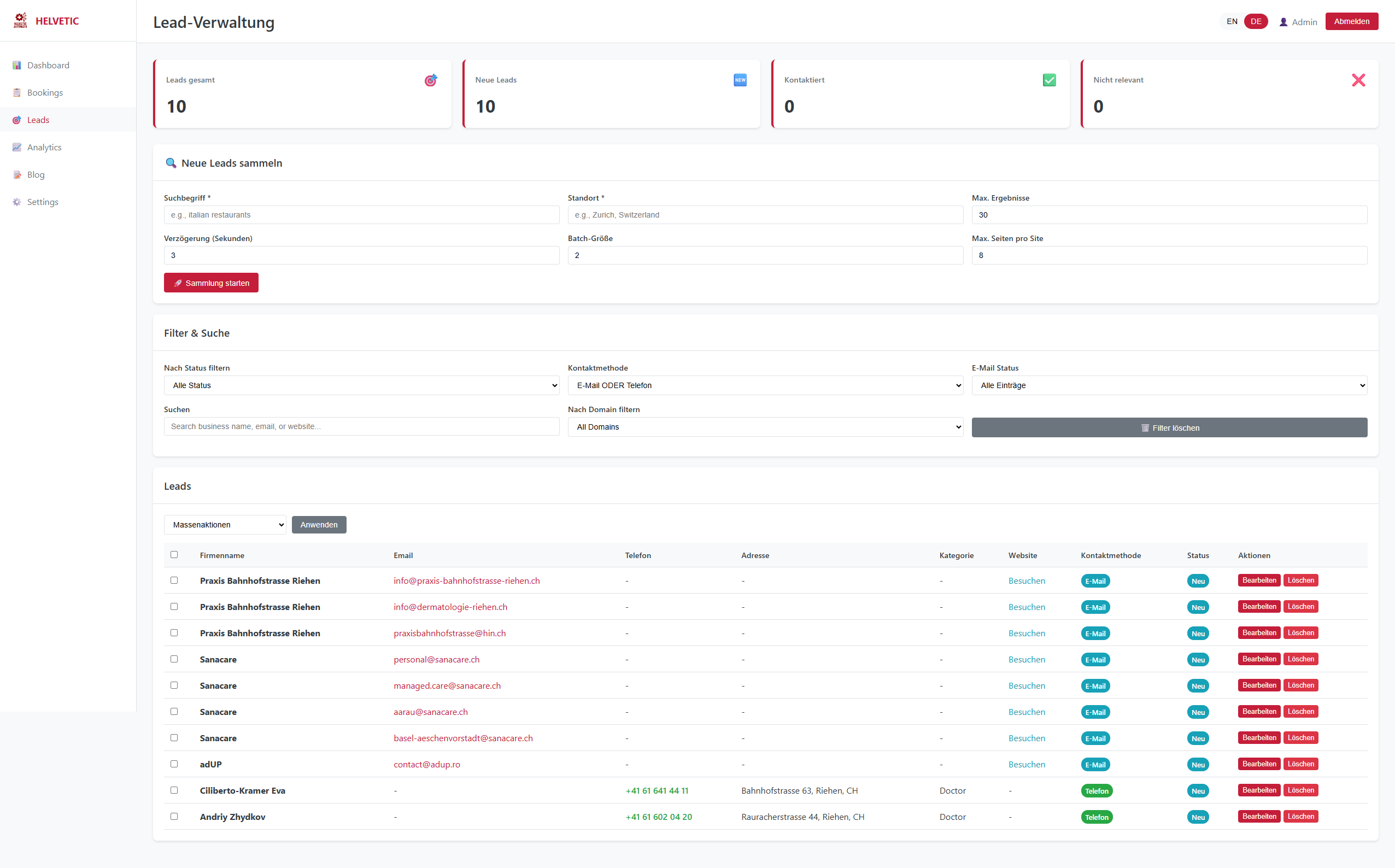Select the Analytics icon in the sidebar

tap(17, 147)
